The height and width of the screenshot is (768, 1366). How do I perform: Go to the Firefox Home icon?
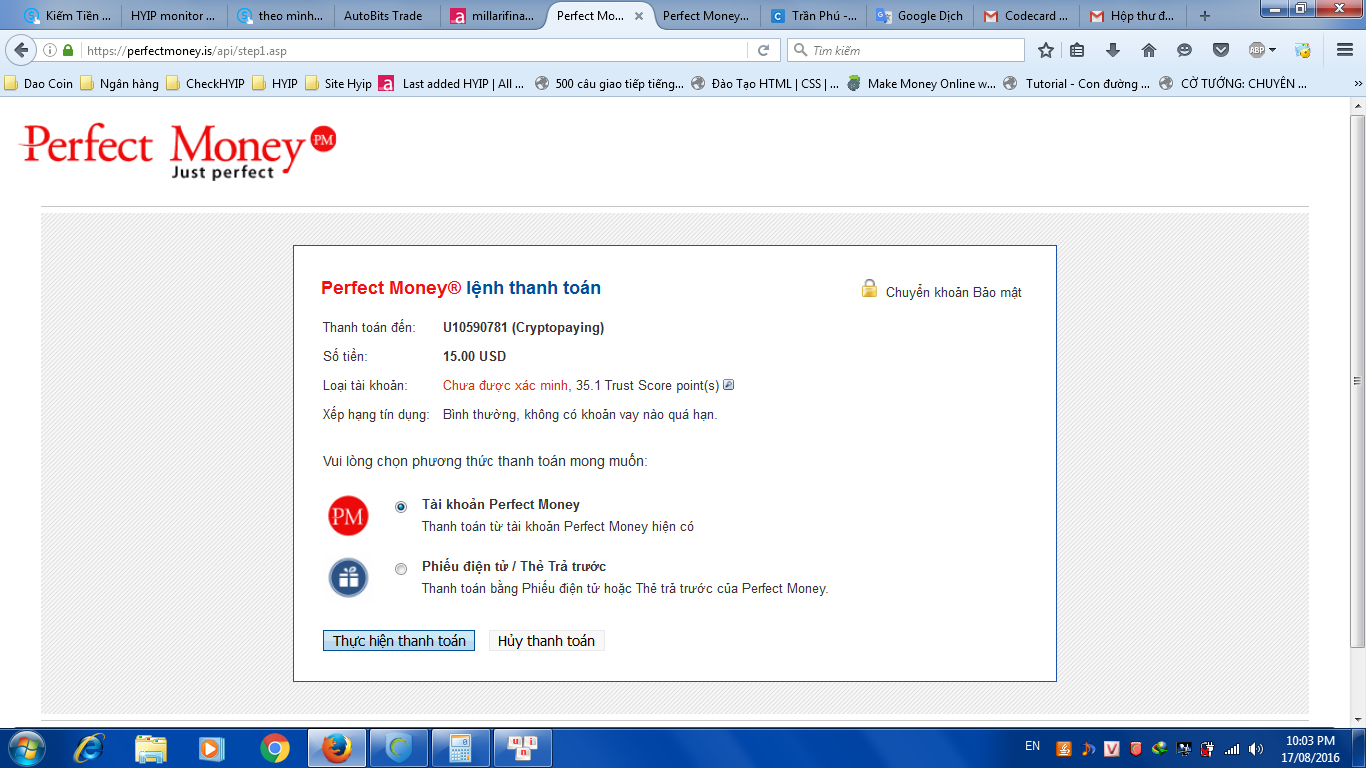click(x=1149, y=50)
